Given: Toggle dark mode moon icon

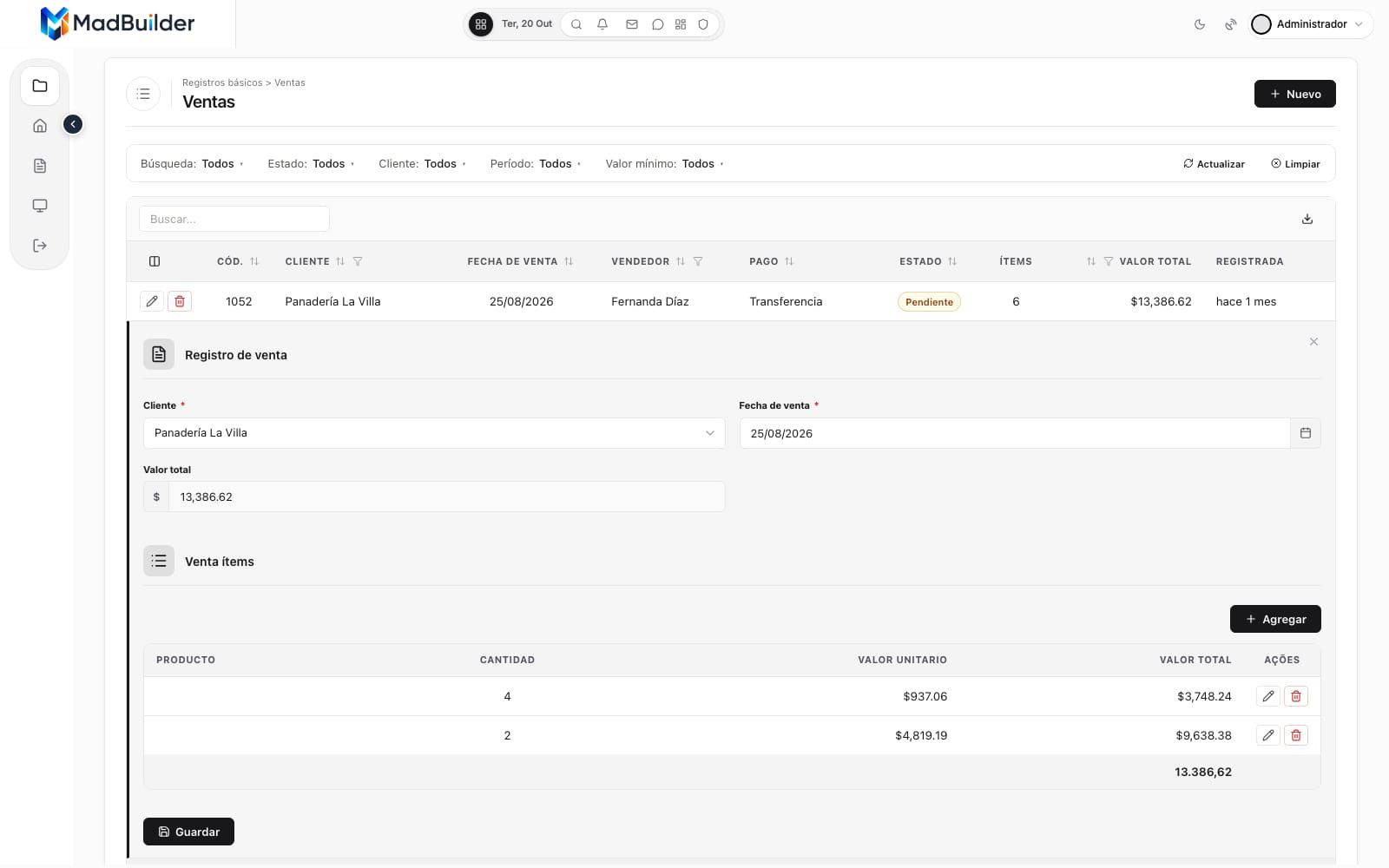Looking at the screenshot, I should pyautogui.click(x=1200, y=24).
